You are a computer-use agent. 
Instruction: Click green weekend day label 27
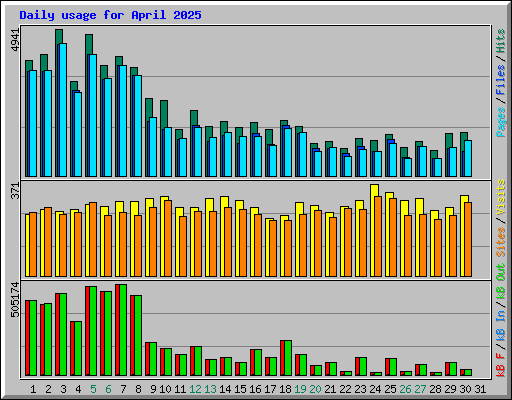click(x=420, y=389)
